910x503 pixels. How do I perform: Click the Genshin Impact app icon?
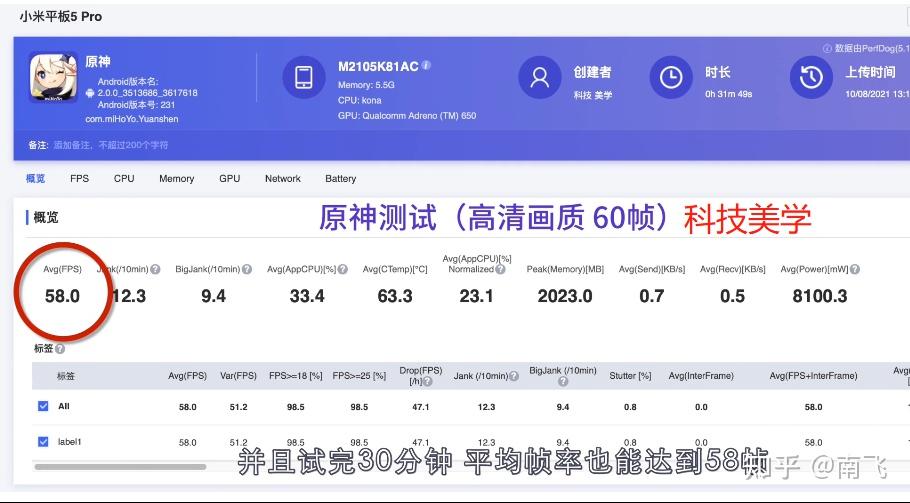[53, 77]
